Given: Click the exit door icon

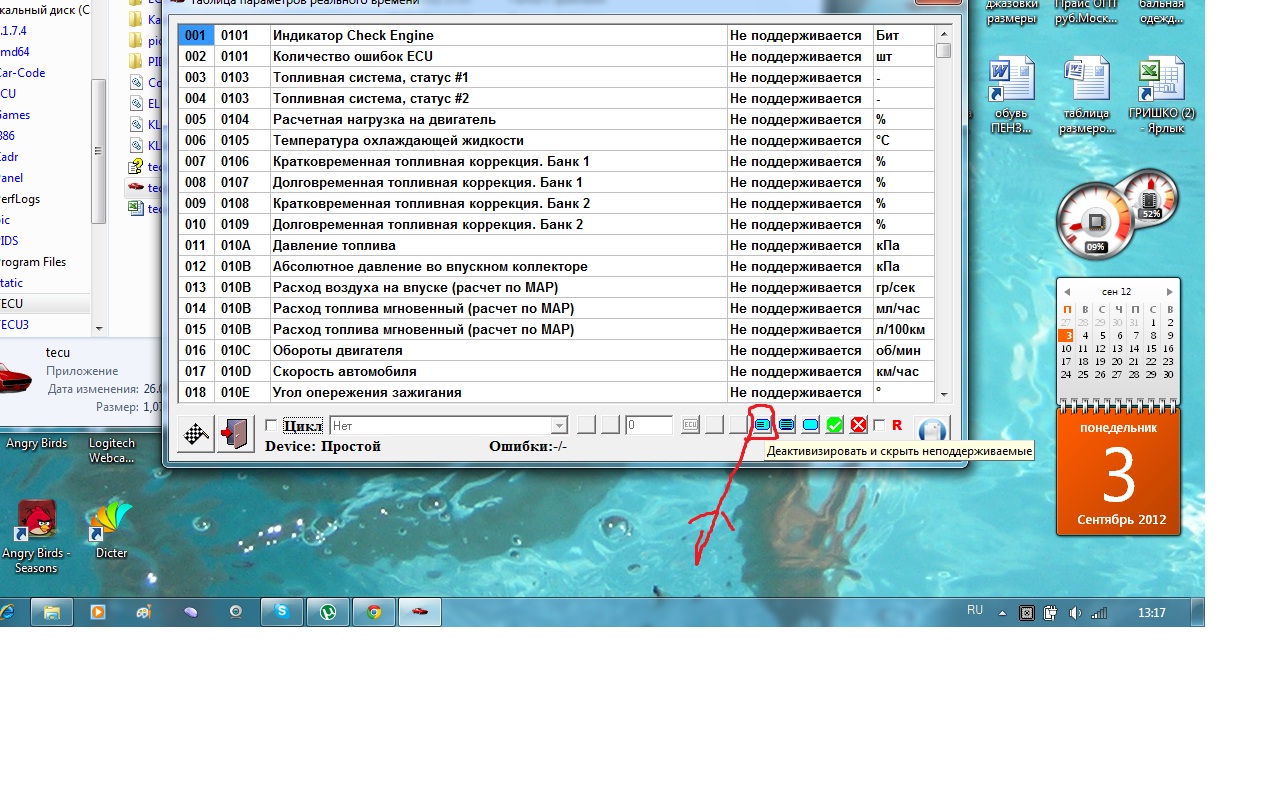Looking at the screenshot, I should coord(236,434).
